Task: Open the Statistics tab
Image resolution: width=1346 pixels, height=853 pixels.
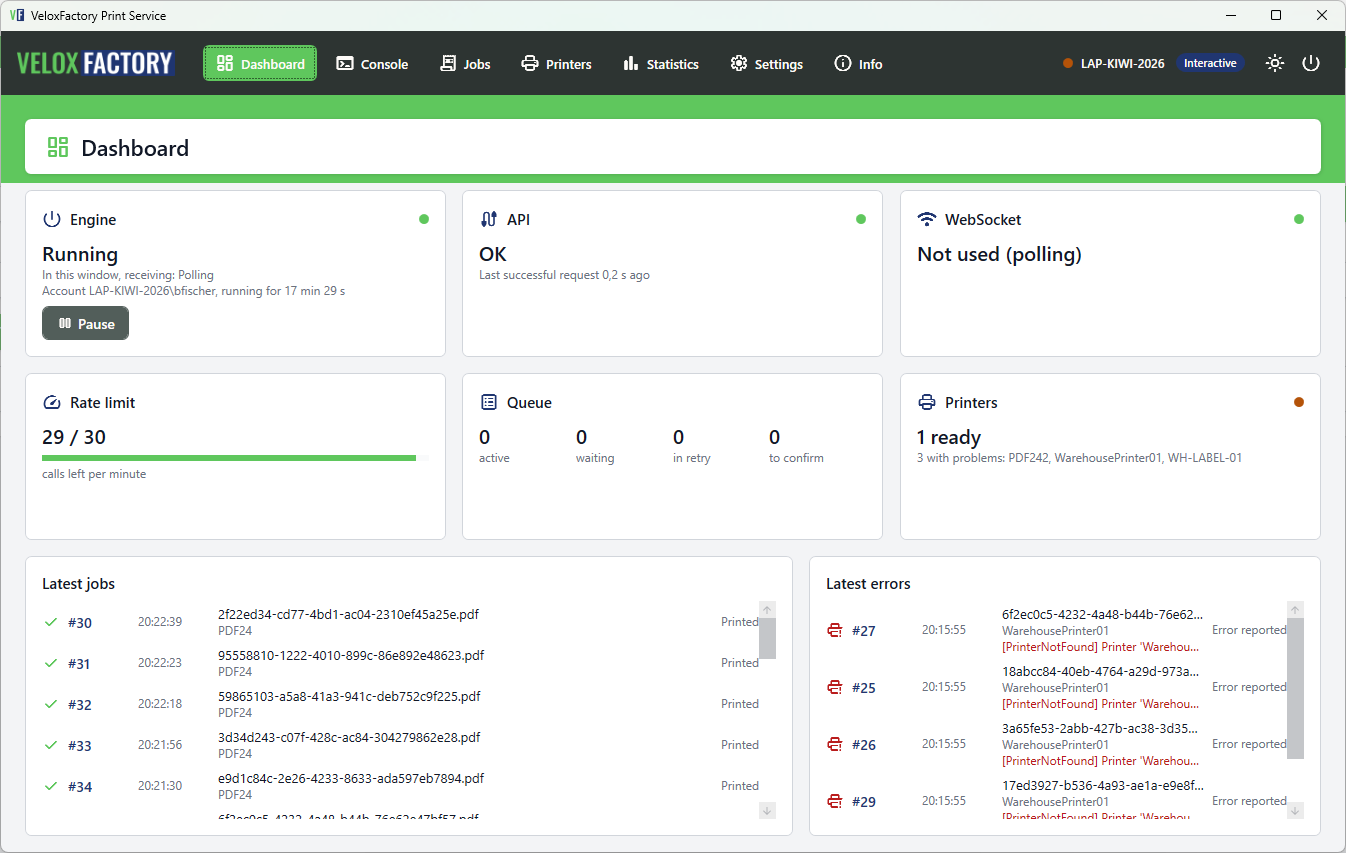Action: [660, 63]
